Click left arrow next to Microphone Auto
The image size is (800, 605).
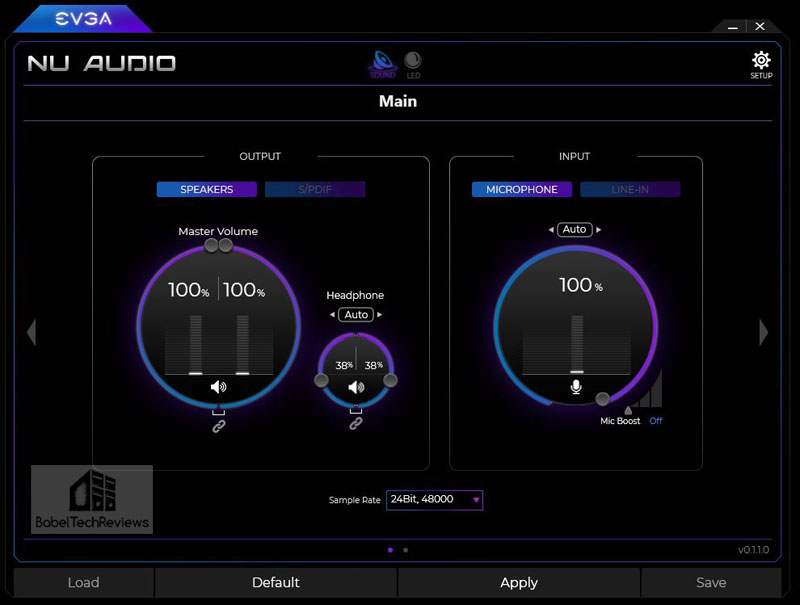551,230
